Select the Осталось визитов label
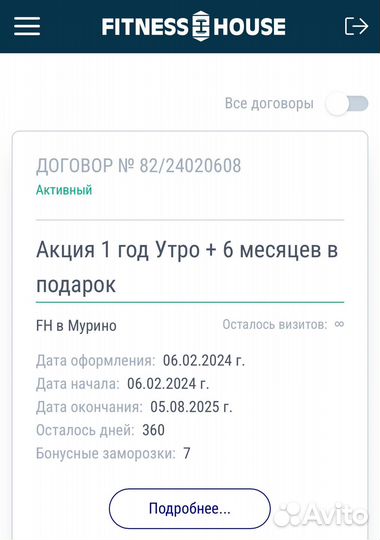The image size is (380, 540). [275, 324]
